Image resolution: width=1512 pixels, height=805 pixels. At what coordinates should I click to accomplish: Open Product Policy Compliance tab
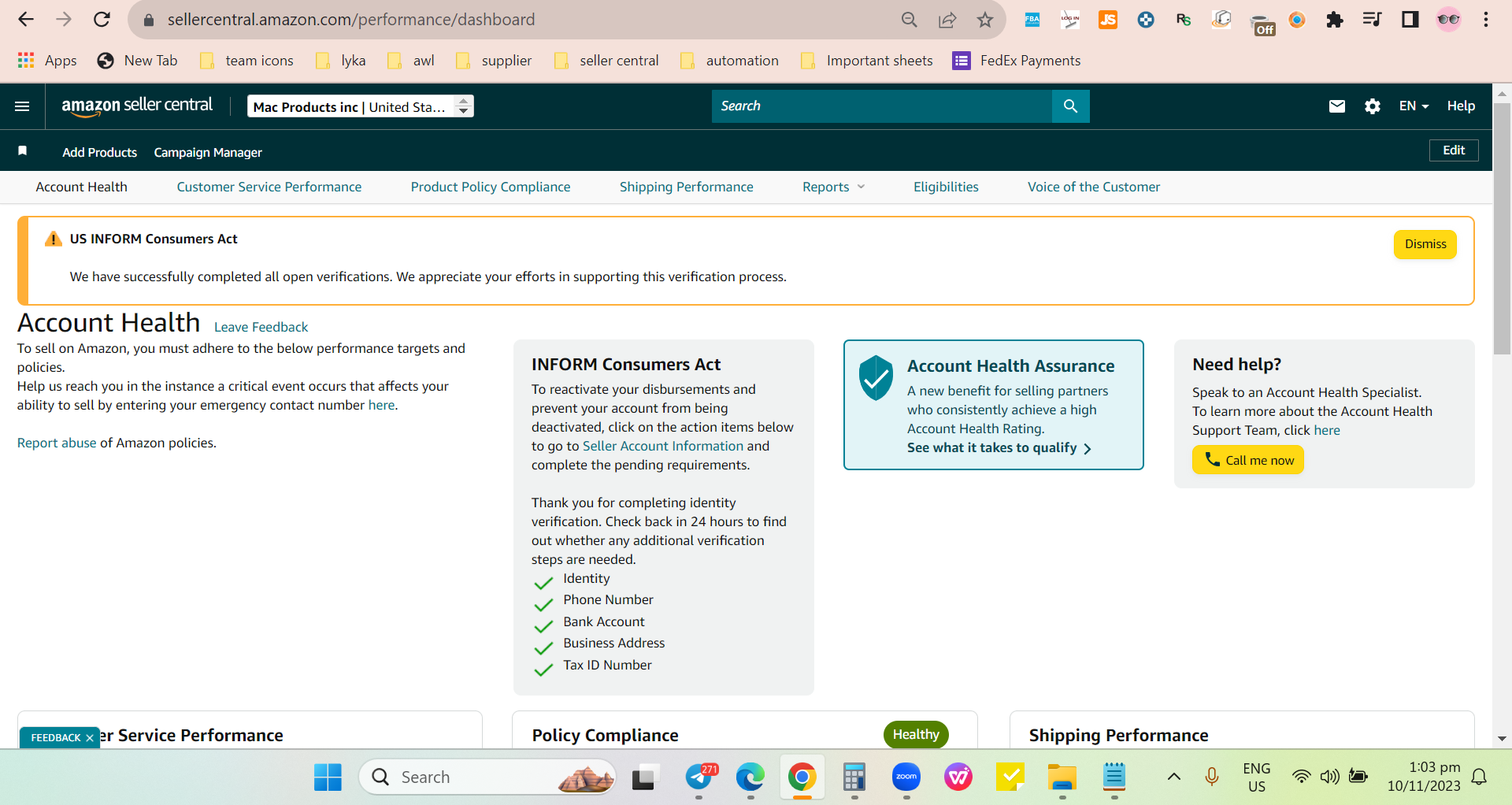tap(491, 187)
